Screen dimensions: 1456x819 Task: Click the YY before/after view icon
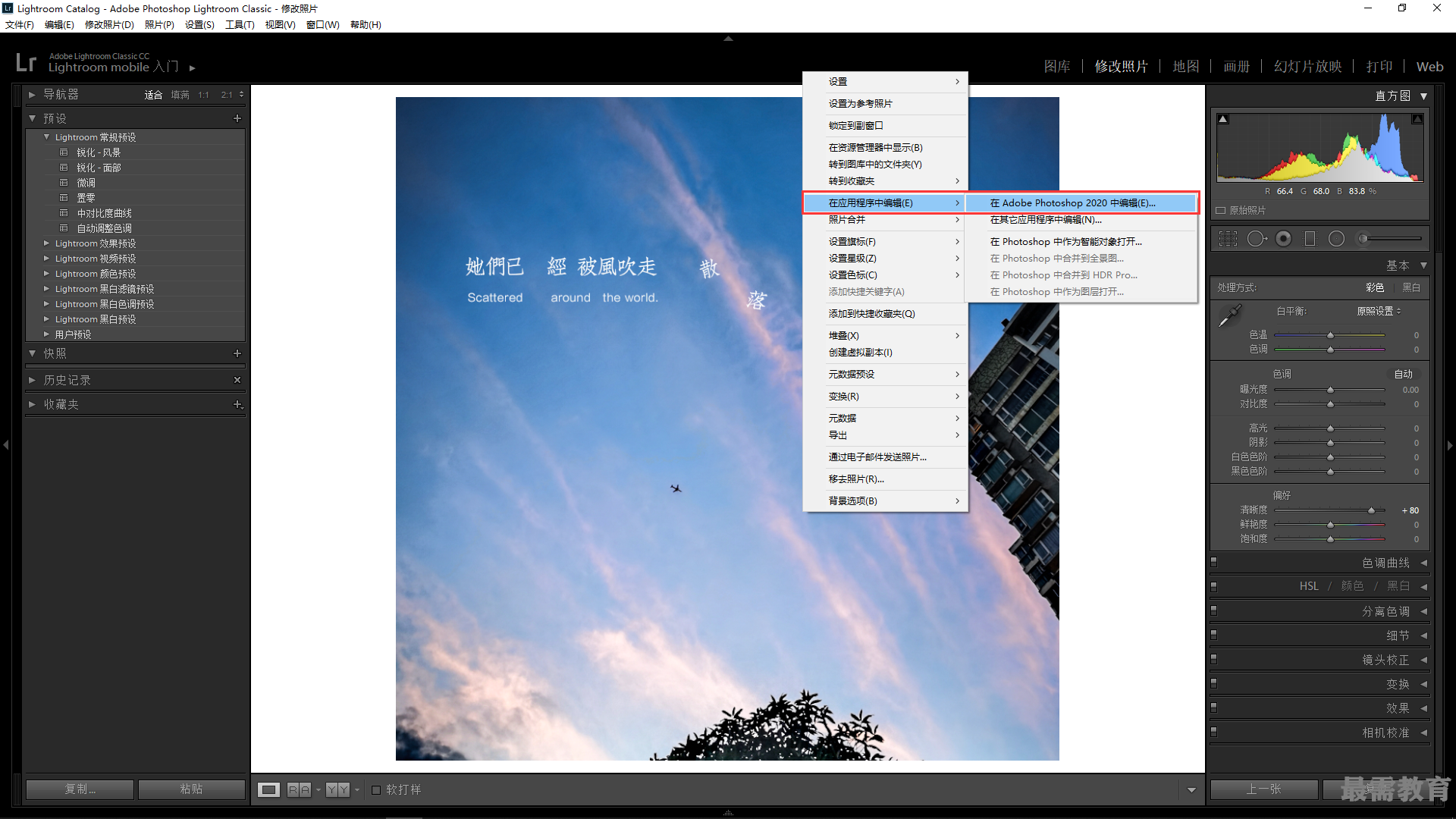pyautogui.click(x=337, y=789)
